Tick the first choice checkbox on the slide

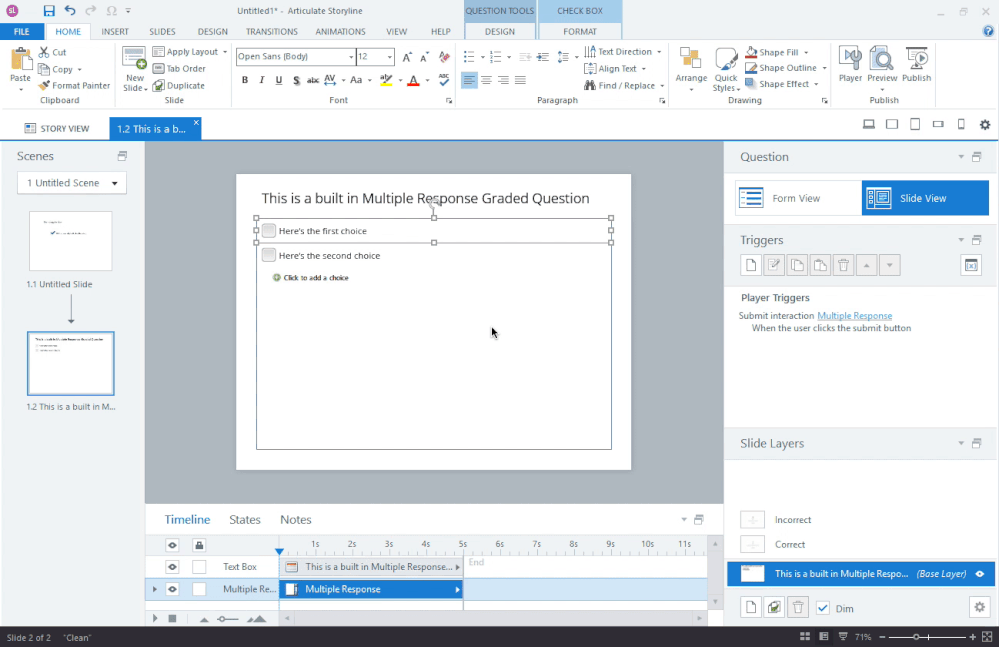coord(269,231)
